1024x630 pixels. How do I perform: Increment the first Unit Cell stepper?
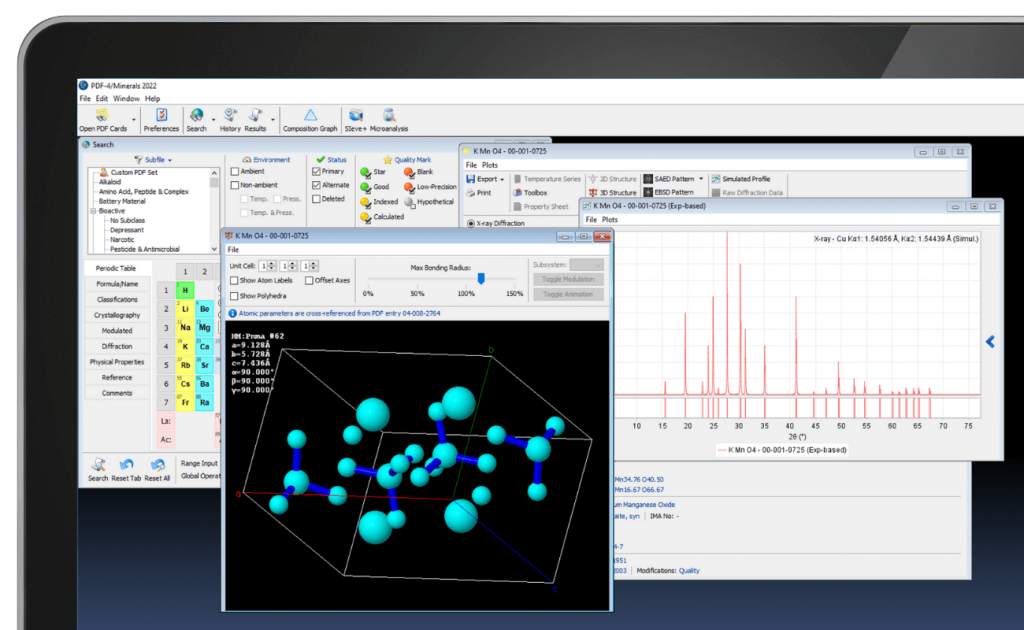(272, 264)
